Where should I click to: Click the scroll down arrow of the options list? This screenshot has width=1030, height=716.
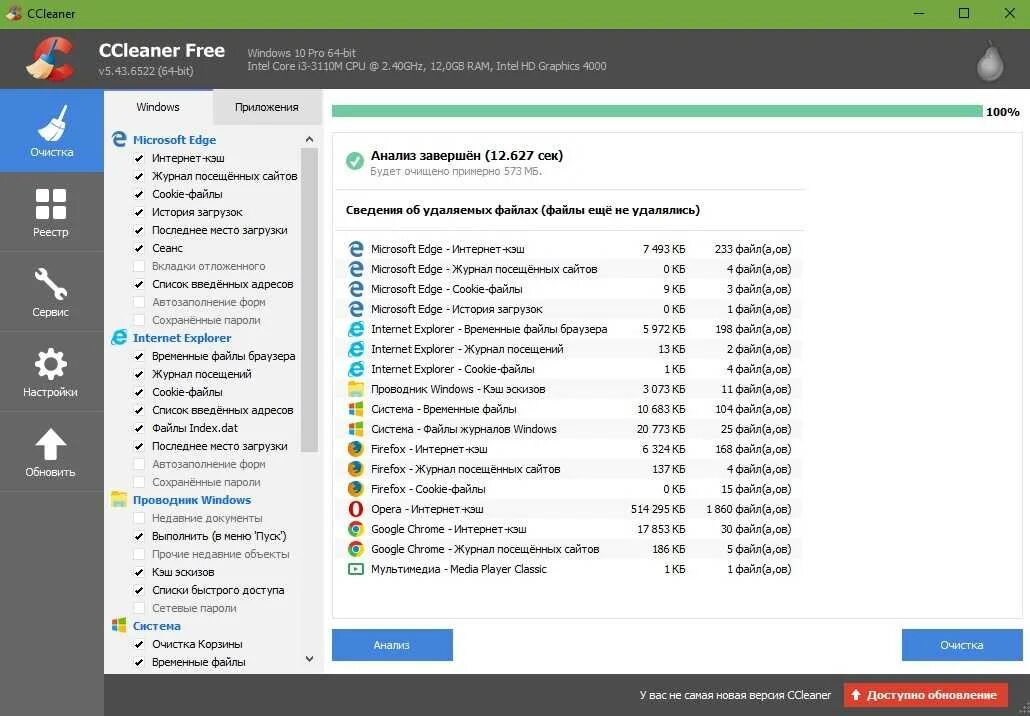click(309, 659)
